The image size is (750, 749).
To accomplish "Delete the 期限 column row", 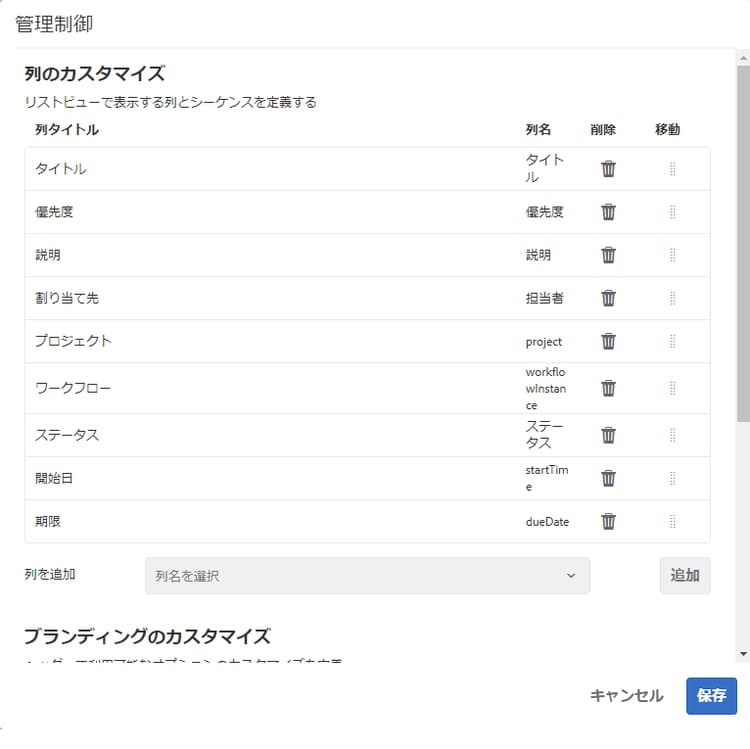I will pyautogui.click(x=608, y=521).
